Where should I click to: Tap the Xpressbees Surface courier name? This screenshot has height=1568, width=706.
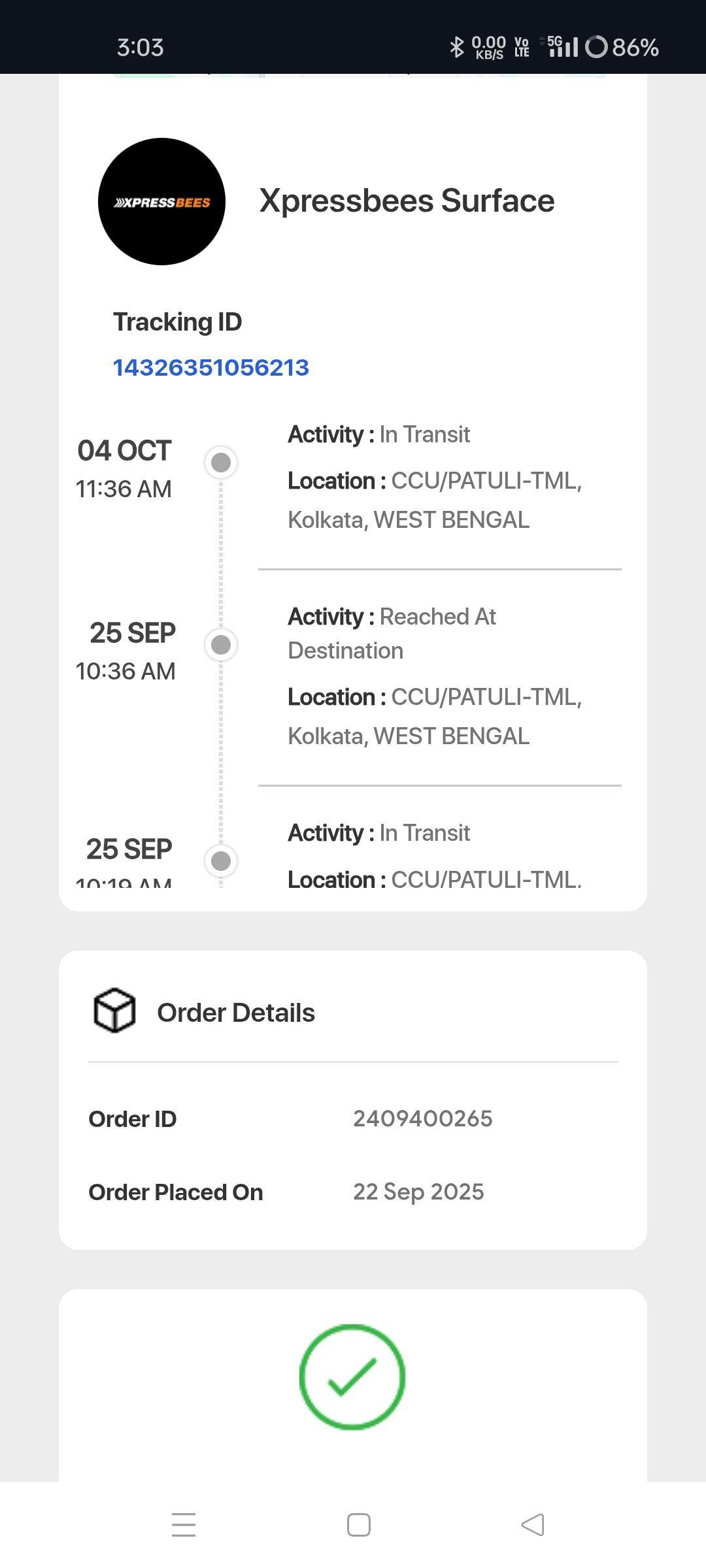407,201
